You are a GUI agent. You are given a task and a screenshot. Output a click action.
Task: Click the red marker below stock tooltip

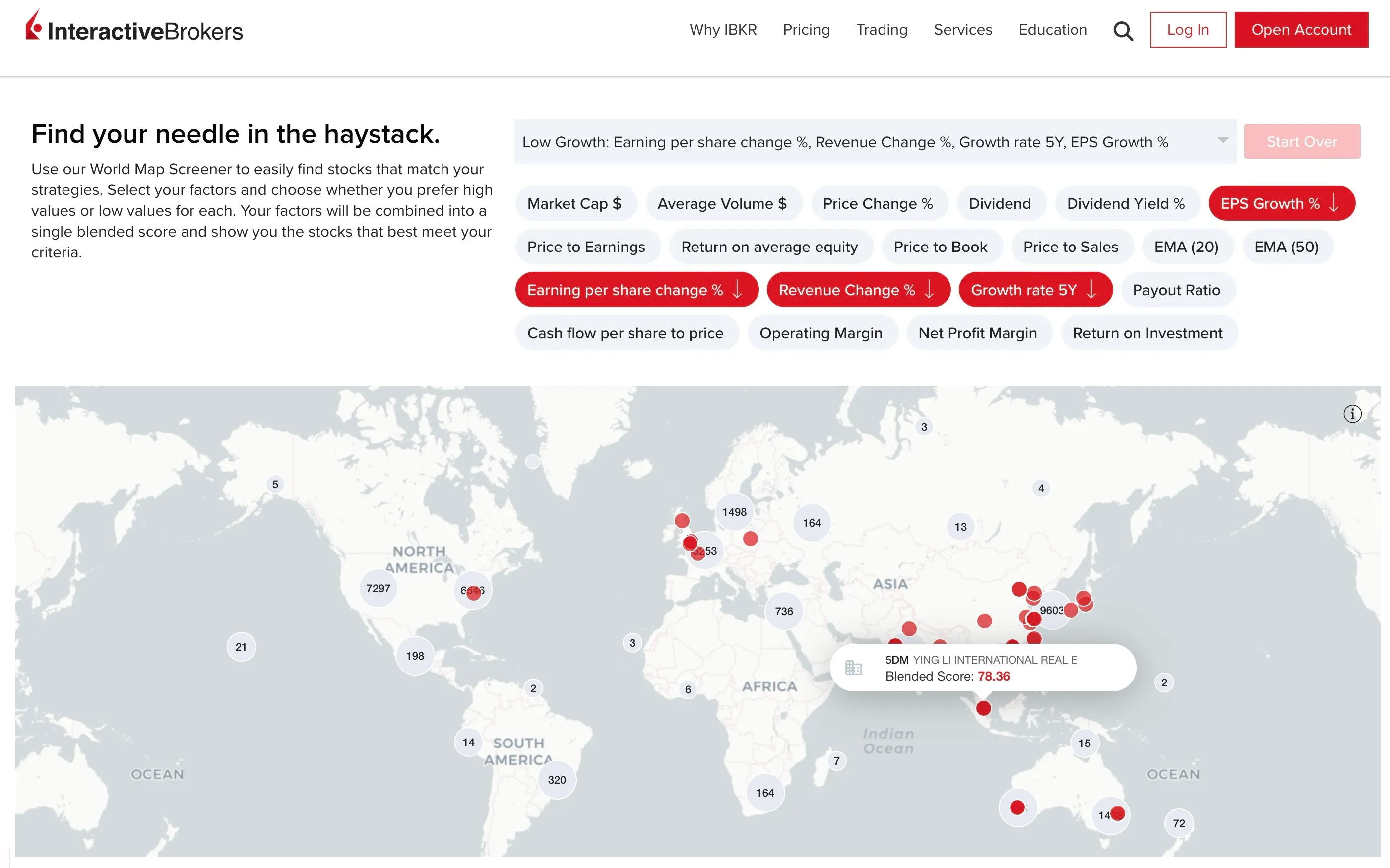point(984,708)
